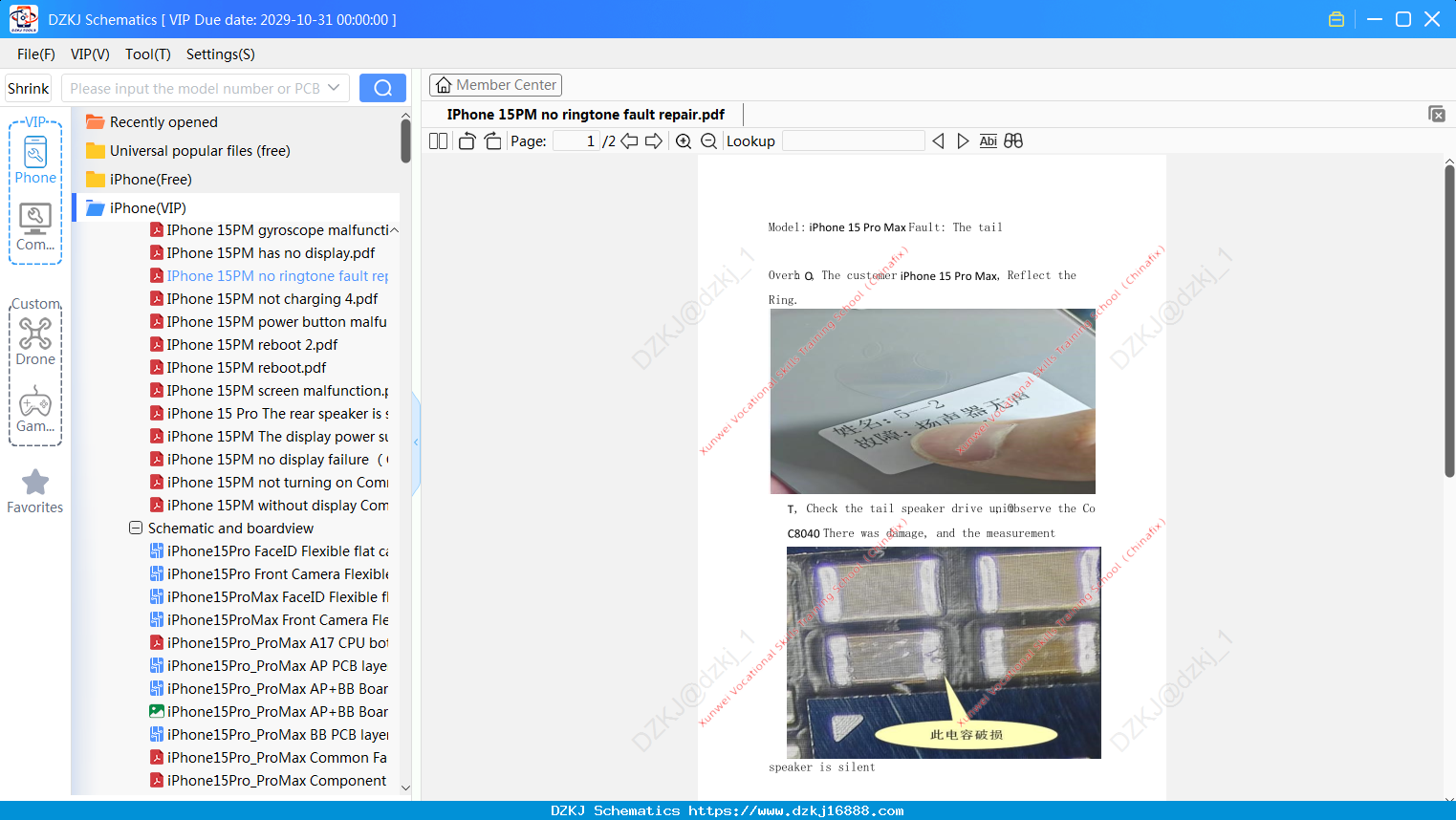Open the Computer category in sidebar
The height and width of the screenshot is (820, 1456).
[35, 227]
